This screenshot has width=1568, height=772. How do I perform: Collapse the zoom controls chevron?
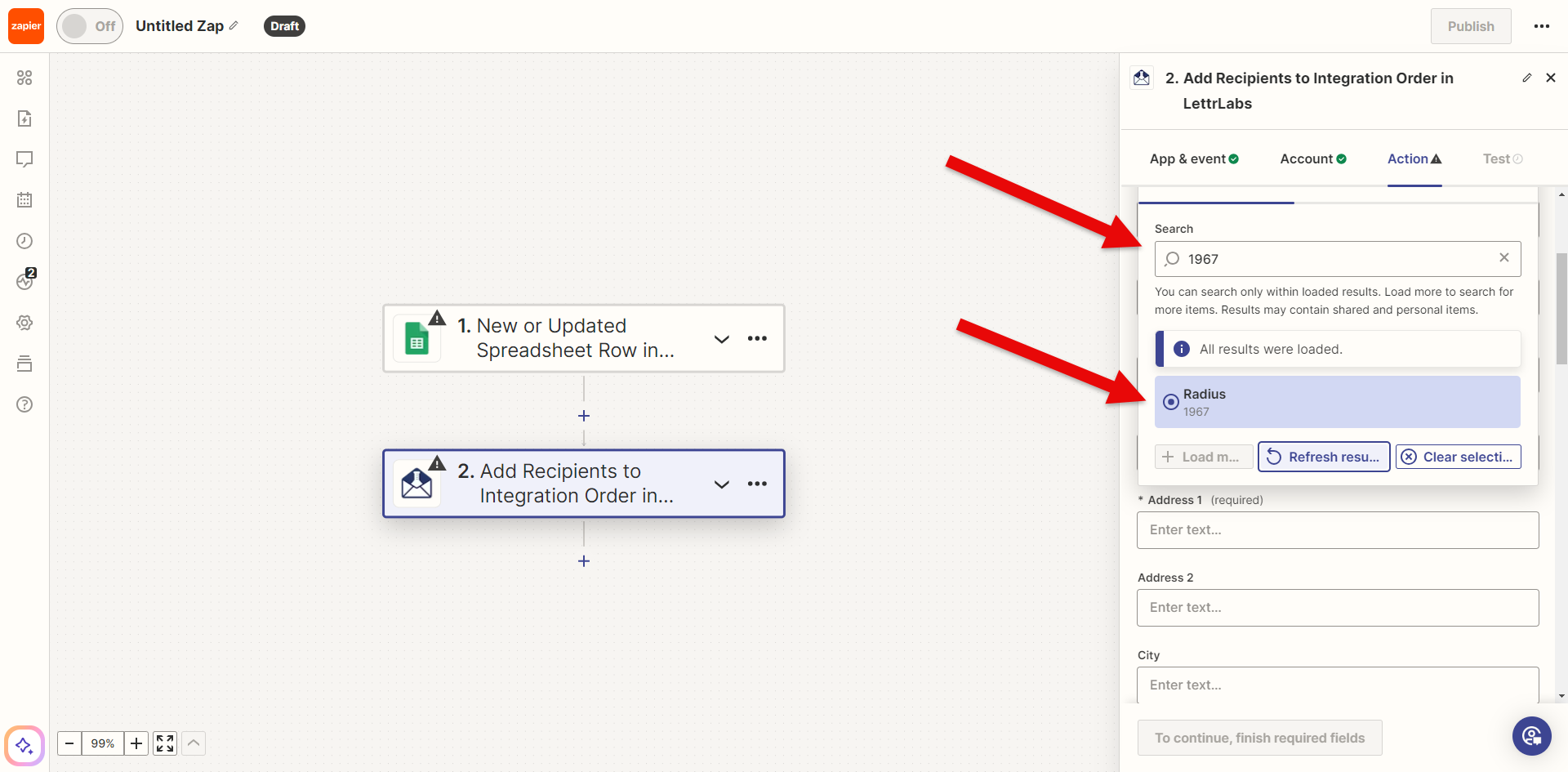[x=194, y=743]
